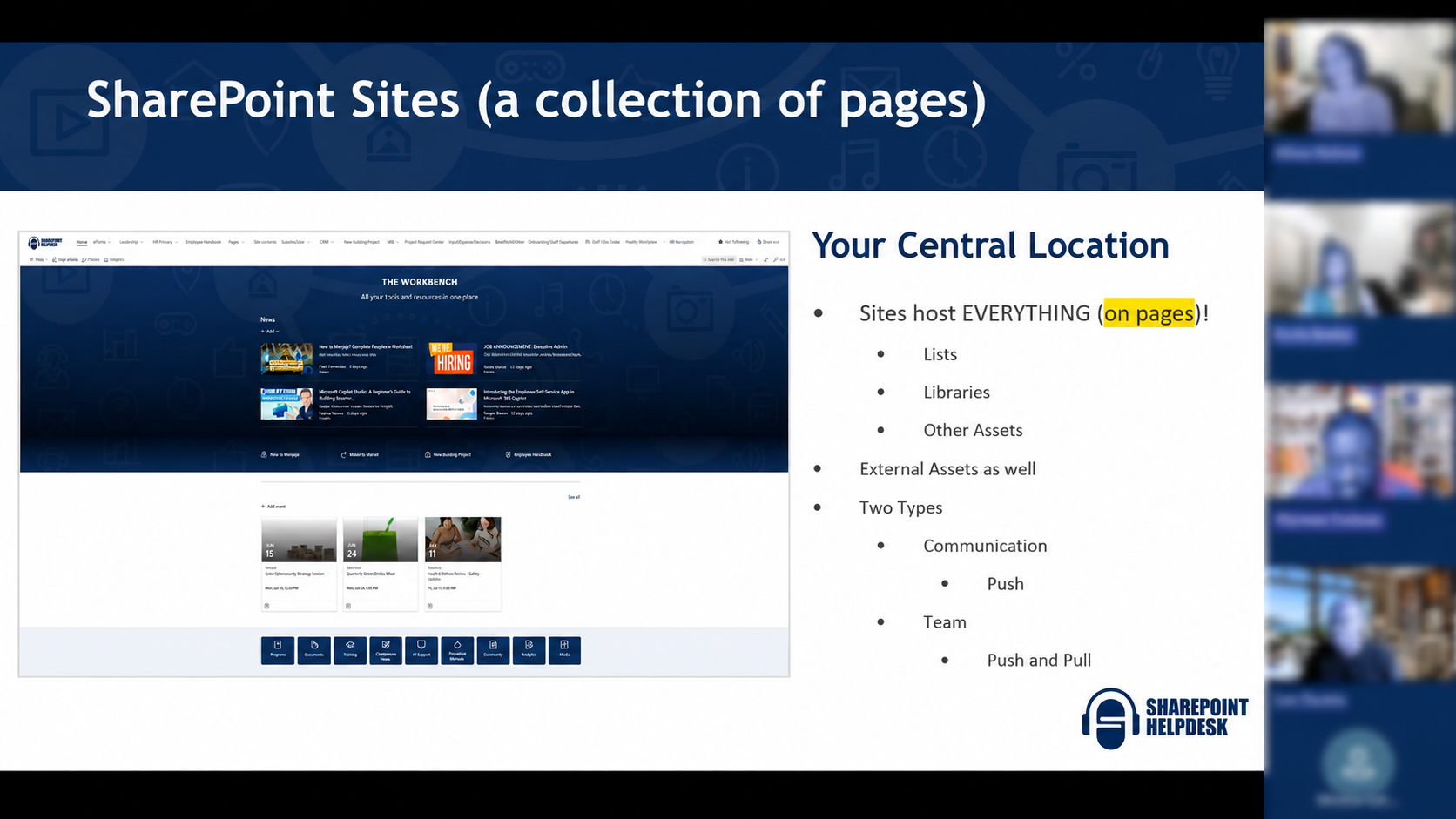Open the Training quick-link tile
Viewport: 1456px width, 819px height.
[350, 650]
